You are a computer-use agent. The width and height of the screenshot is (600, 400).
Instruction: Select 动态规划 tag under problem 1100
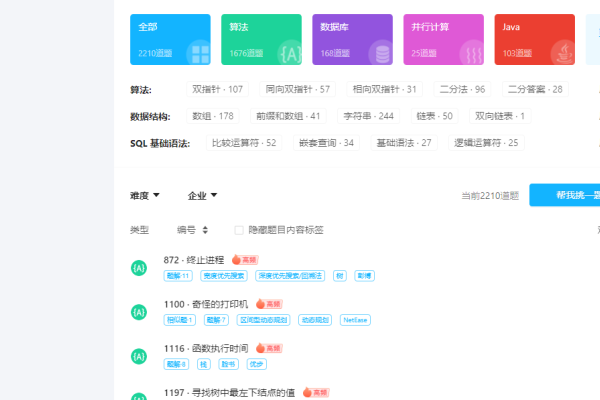coord(315,320)
